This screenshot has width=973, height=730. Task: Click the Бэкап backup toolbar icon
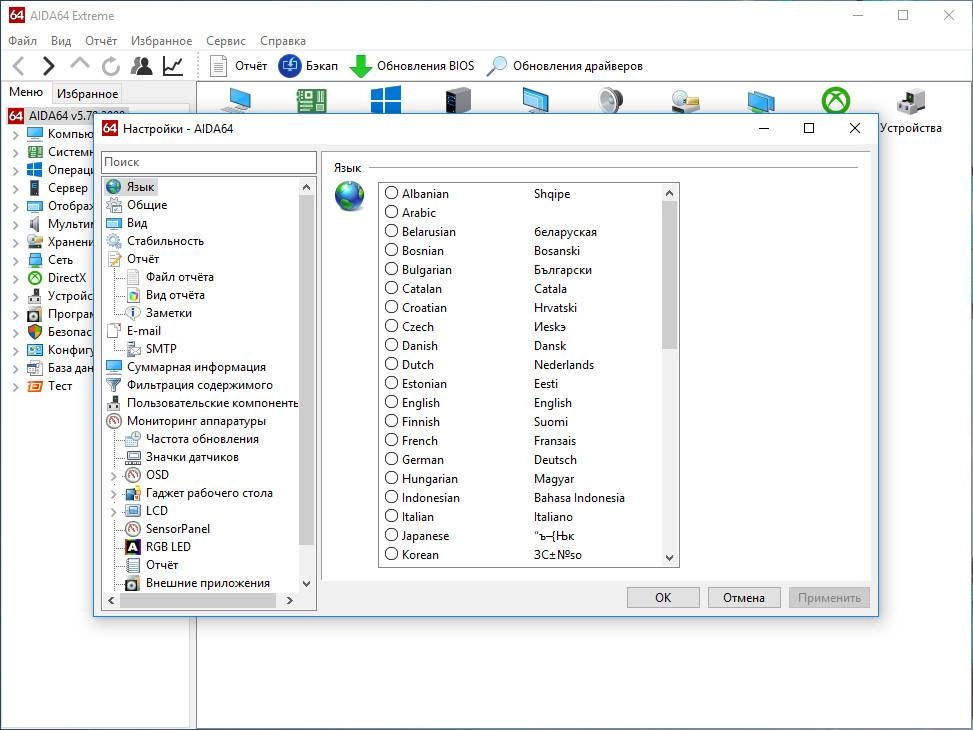coord(289,66)
